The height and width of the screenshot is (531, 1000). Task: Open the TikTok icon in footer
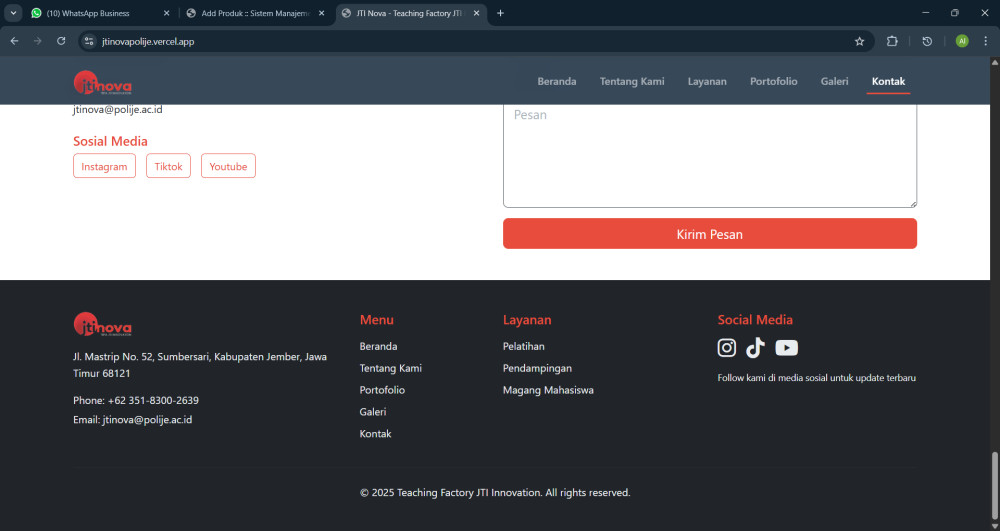[x=755, y=348]
